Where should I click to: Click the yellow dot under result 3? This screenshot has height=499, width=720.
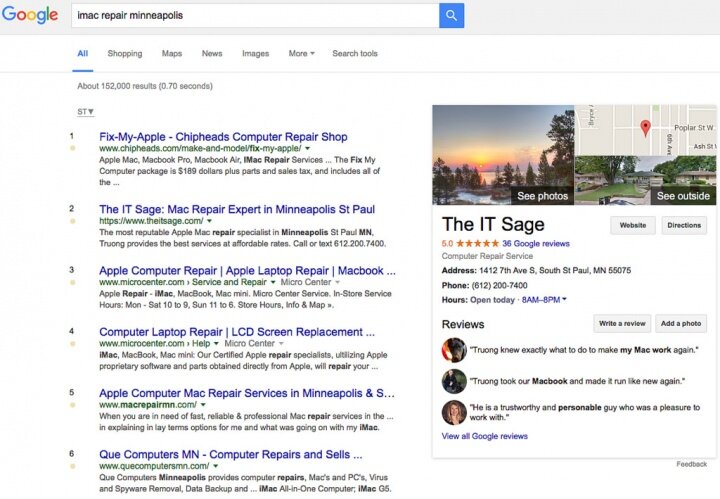[72, 282]
